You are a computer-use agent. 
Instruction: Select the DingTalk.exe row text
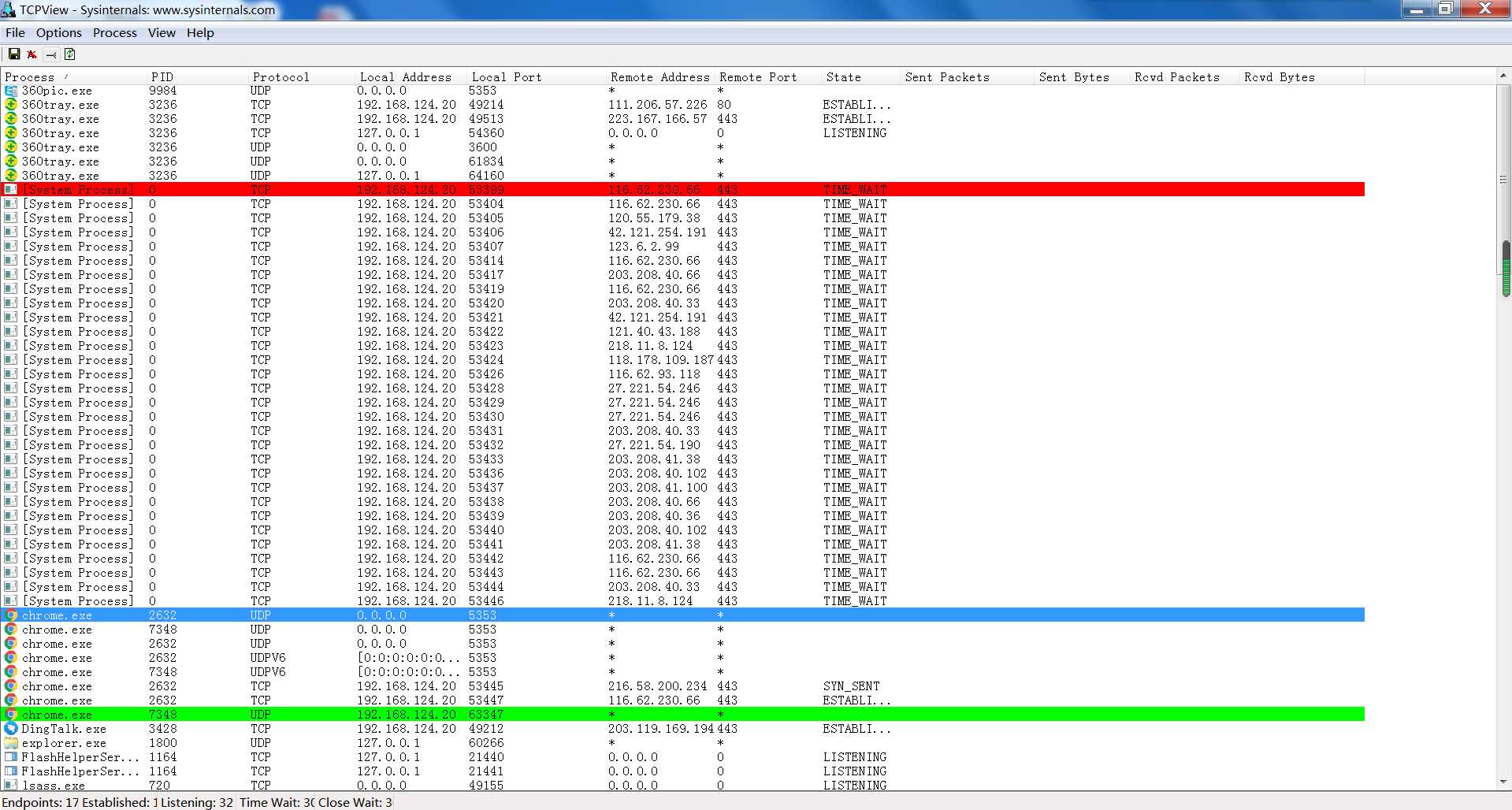pyautogui.click(x=64, y=729)
